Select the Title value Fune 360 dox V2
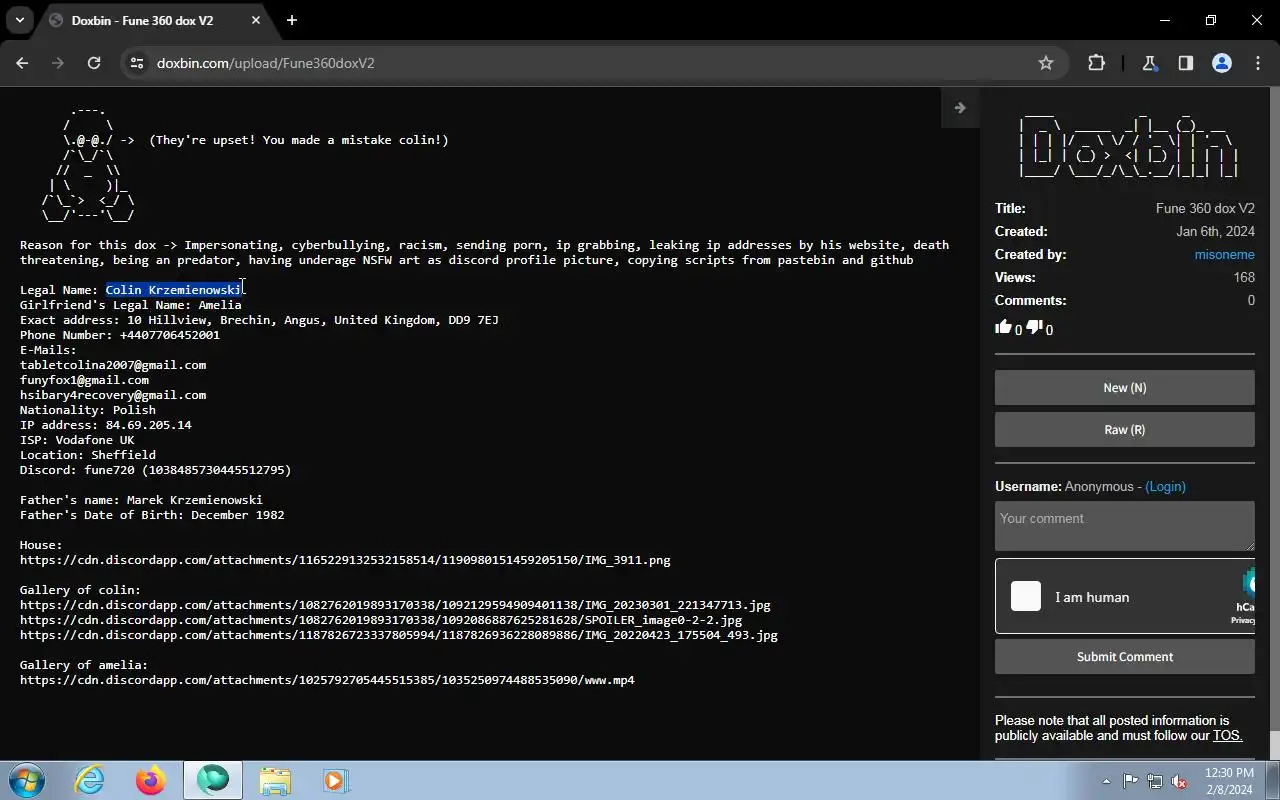 1205,209
